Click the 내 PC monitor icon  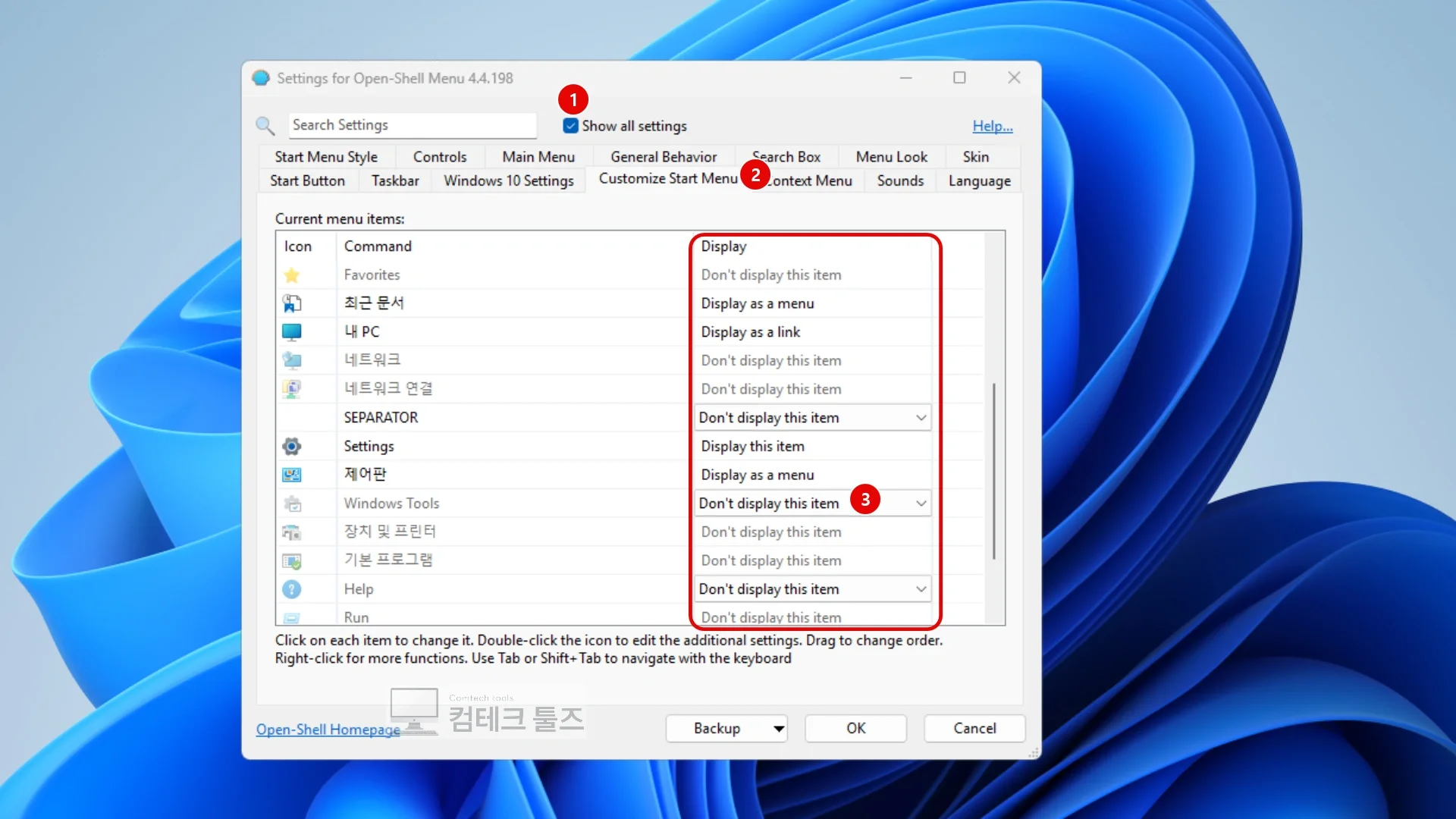click(291, 332)
